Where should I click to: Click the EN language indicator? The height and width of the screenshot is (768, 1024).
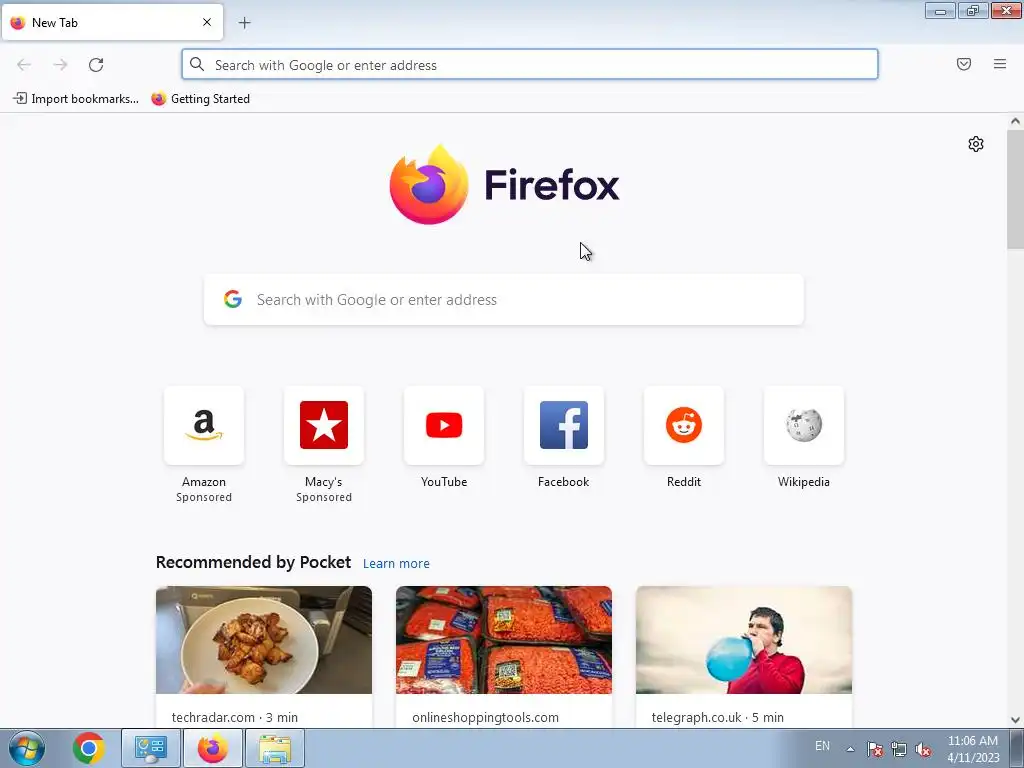click(x=822, y=746)
